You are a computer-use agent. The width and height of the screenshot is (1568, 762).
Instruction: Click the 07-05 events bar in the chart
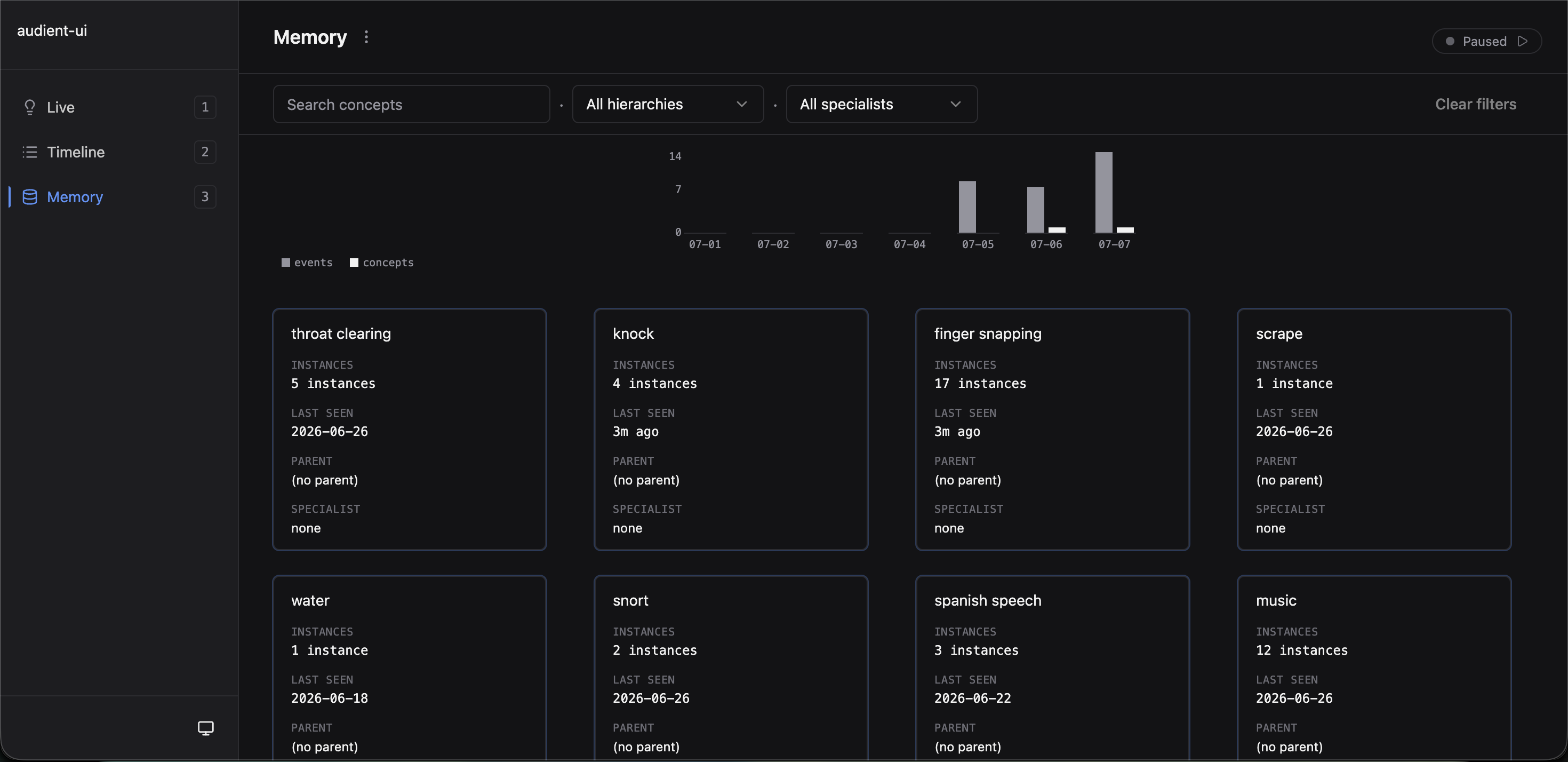tap(967, 207)
